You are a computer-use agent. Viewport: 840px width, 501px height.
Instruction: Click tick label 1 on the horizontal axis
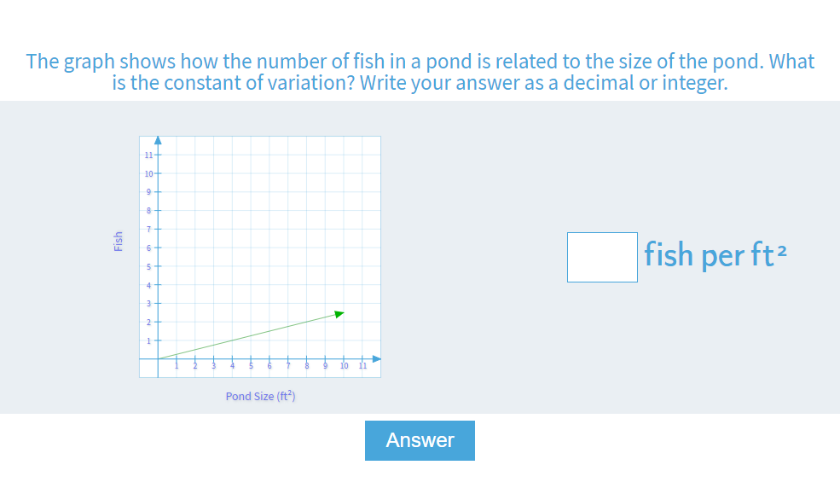tap(177, 368)
